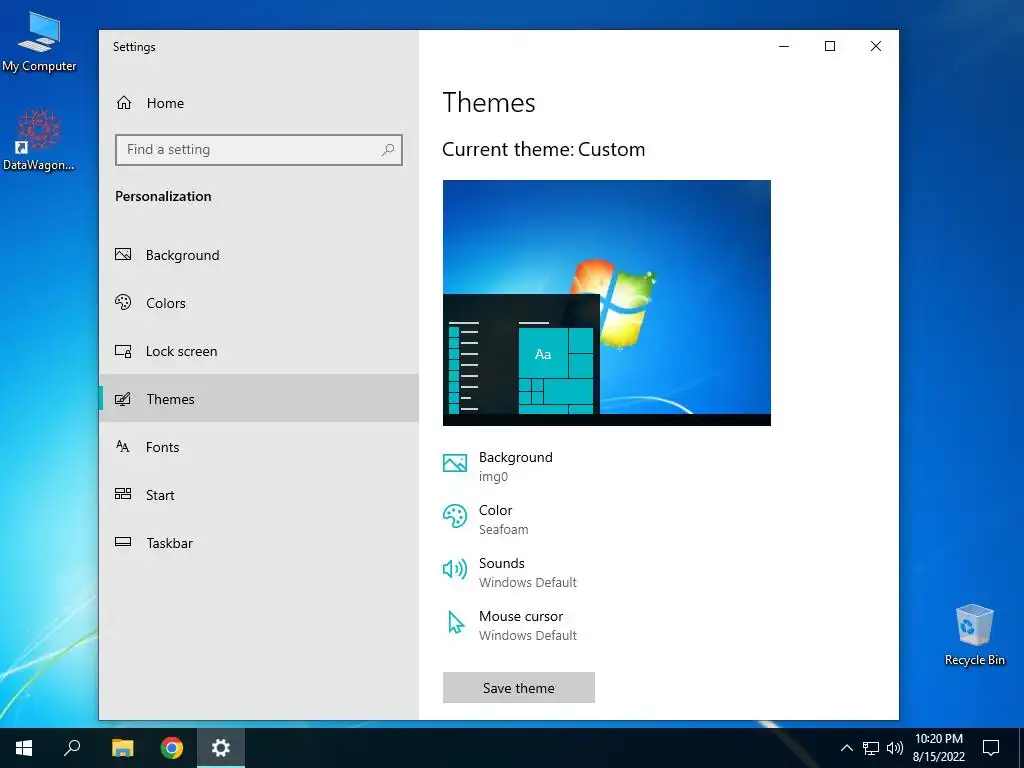
Task: Click the current theme preview image
Action: (x=607, y=303)
